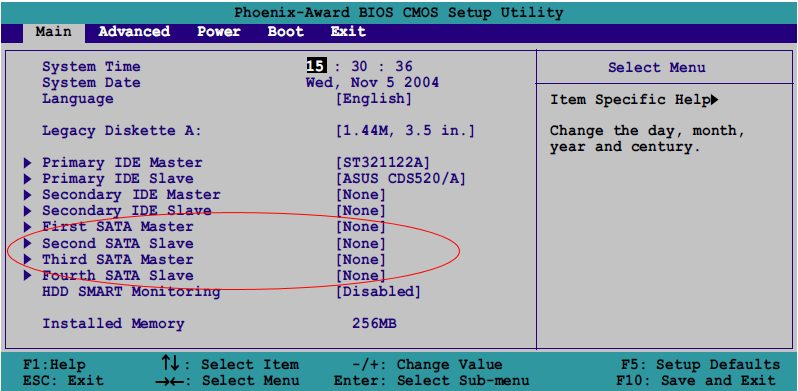Click arrow beside First SATA Master

[28, 227]
